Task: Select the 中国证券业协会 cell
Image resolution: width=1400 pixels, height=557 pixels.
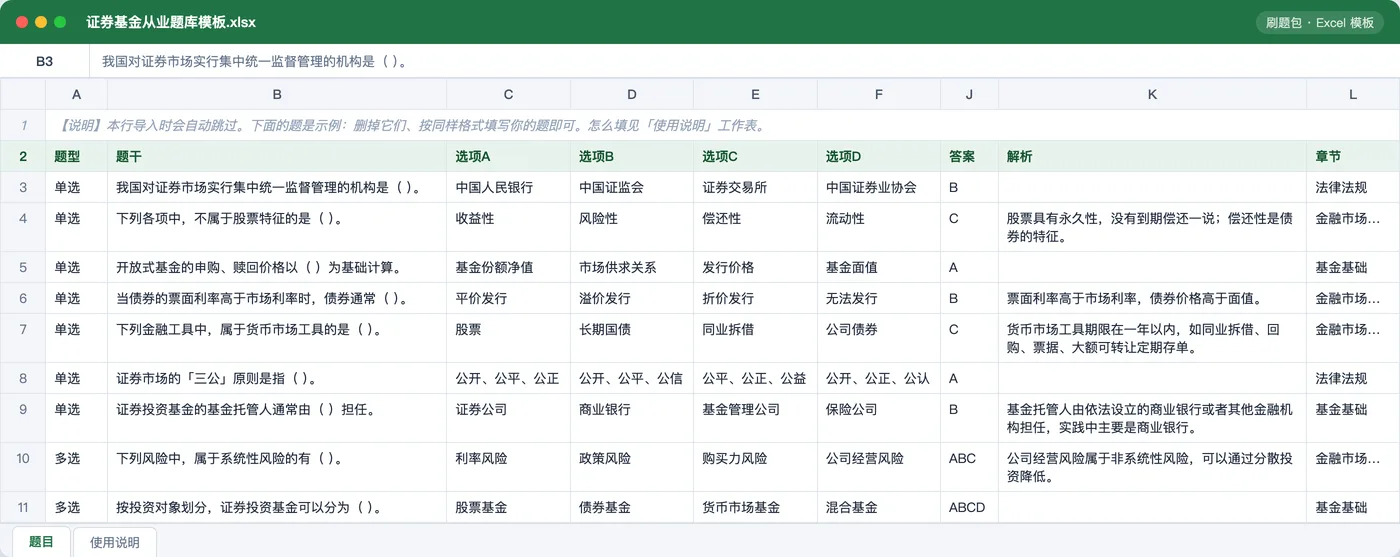Action: 879,187
